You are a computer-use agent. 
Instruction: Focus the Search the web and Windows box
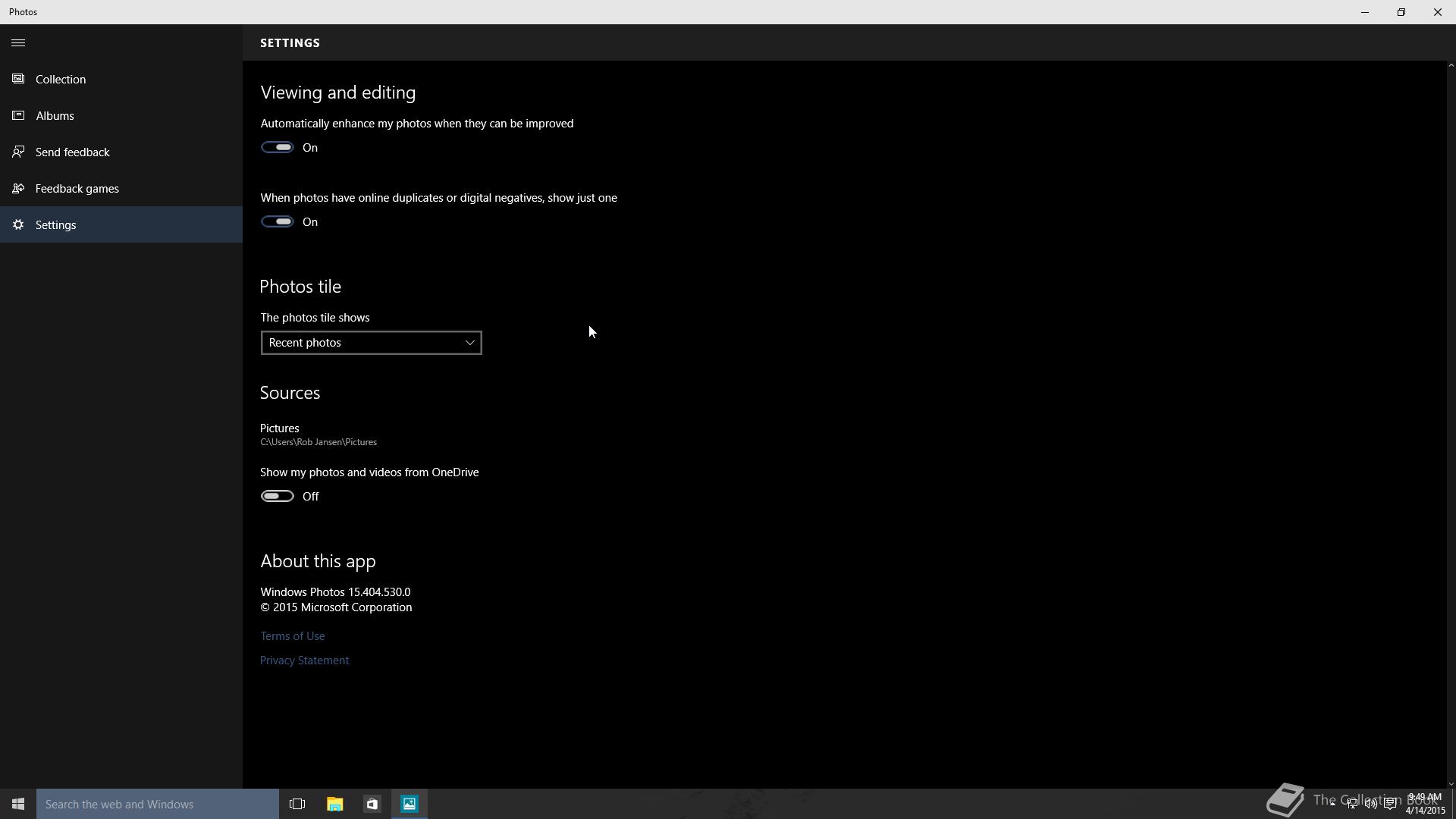pos(158,804)
